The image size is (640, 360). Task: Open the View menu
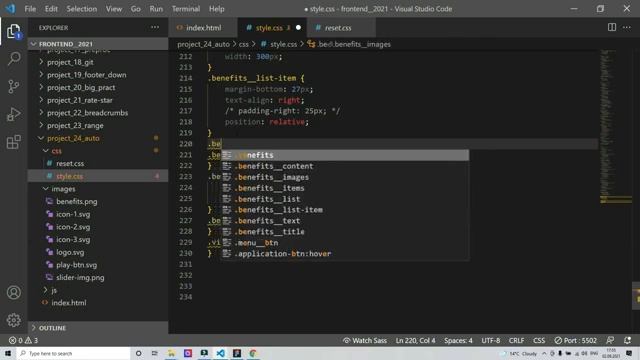pyautogui.click(x=114, y=9)
